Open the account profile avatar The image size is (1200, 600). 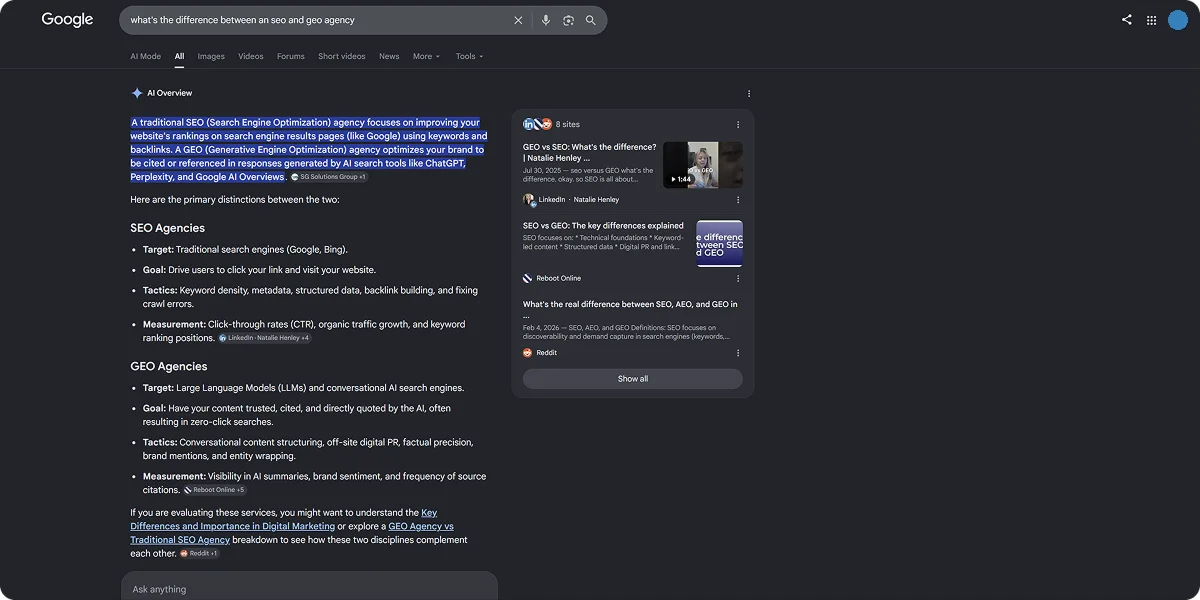1178,20
